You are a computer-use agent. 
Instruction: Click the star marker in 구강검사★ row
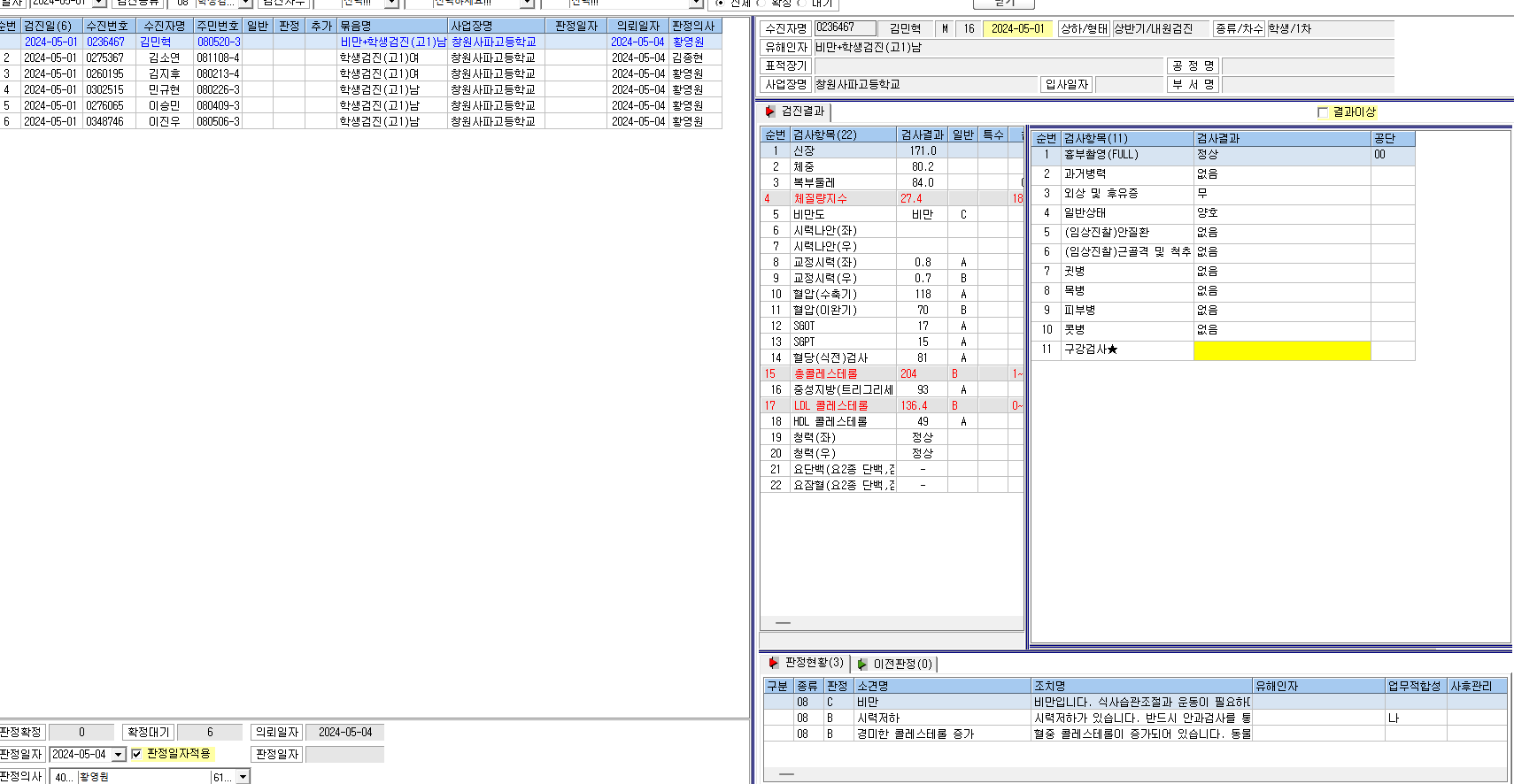(x=1113, y=350)
